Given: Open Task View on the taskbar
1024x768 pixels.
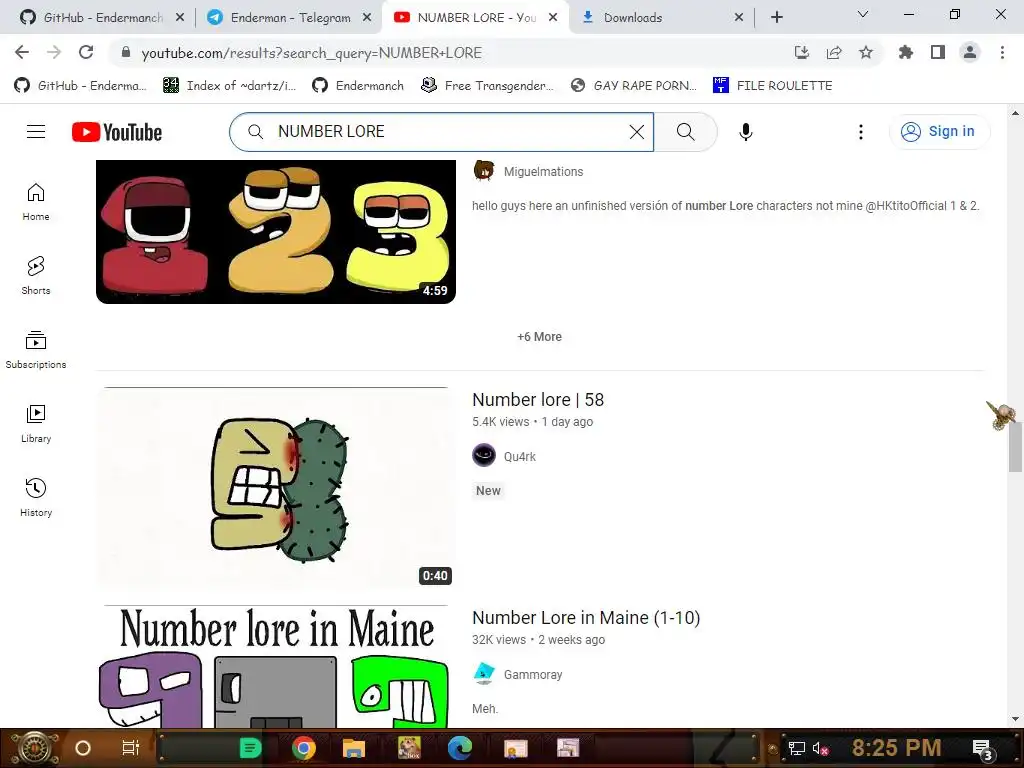Looking at the screenshot, I should (131, 748).
